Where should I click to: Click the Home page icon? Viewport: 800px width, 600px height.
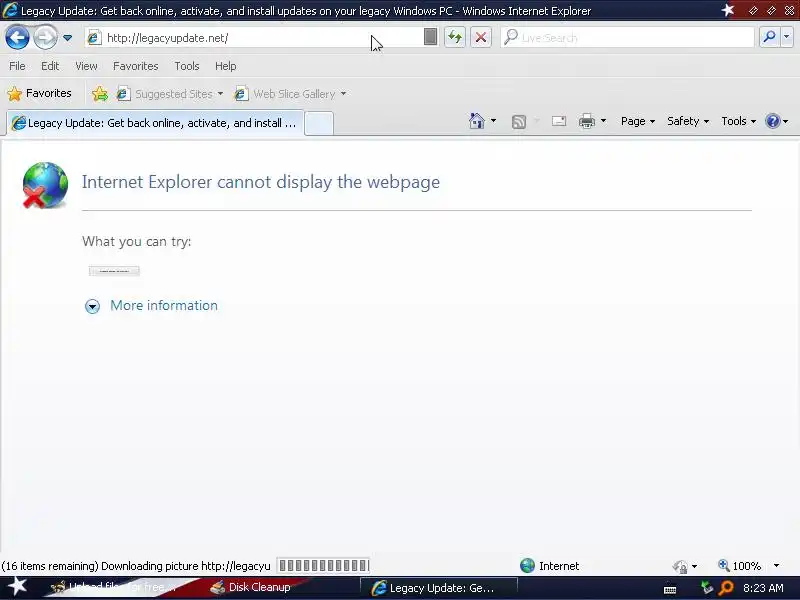coord(477,121)
